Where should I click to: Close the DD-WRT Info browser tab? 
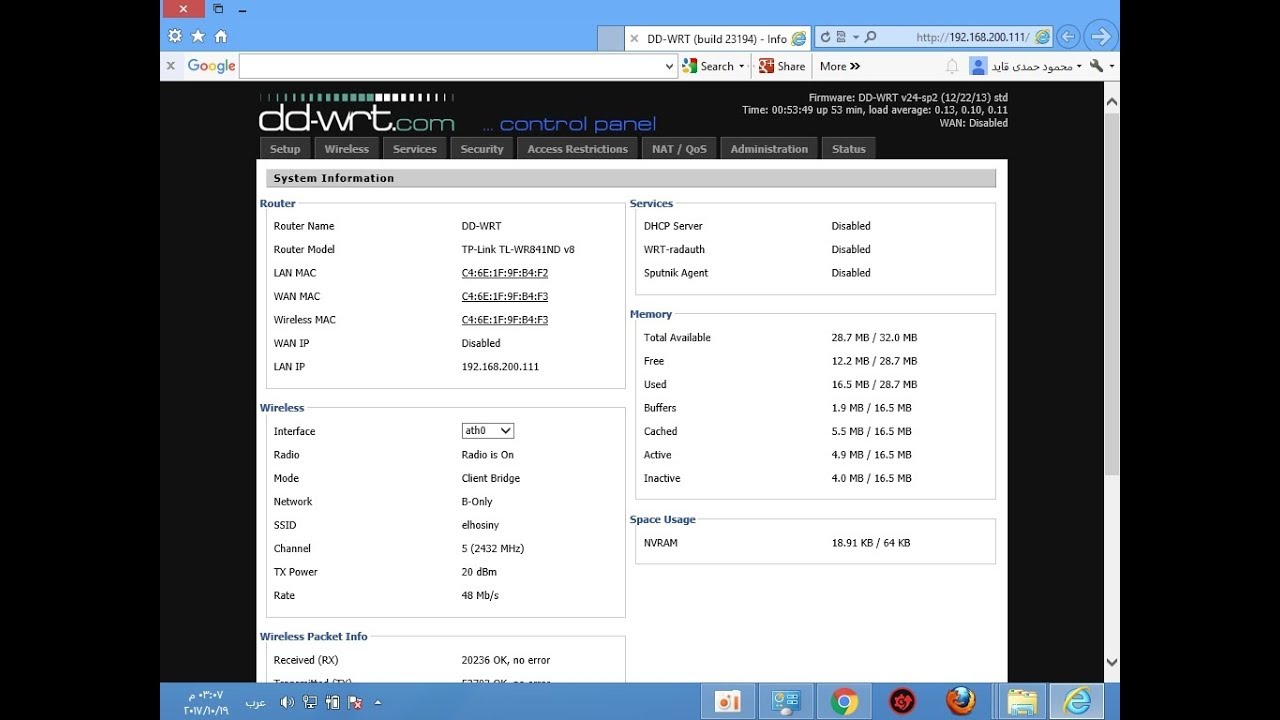pyautogui.click(x=634, y=38)
